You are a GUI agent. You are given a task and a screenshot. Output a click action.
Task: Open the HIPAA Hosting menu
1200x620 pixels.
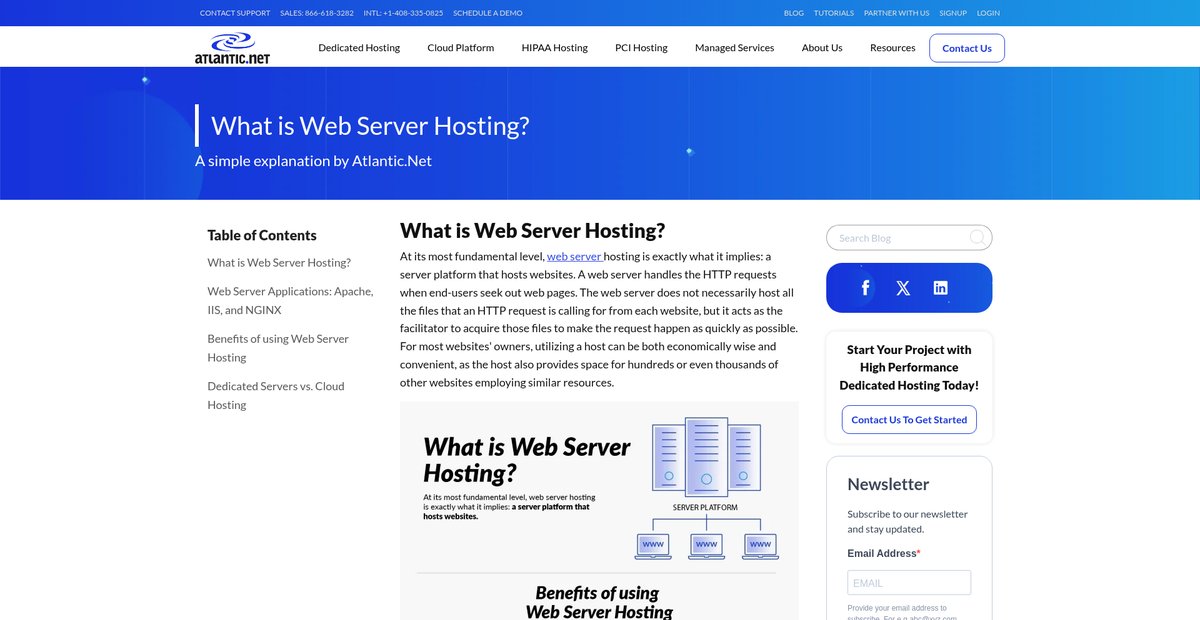(555, 48)
